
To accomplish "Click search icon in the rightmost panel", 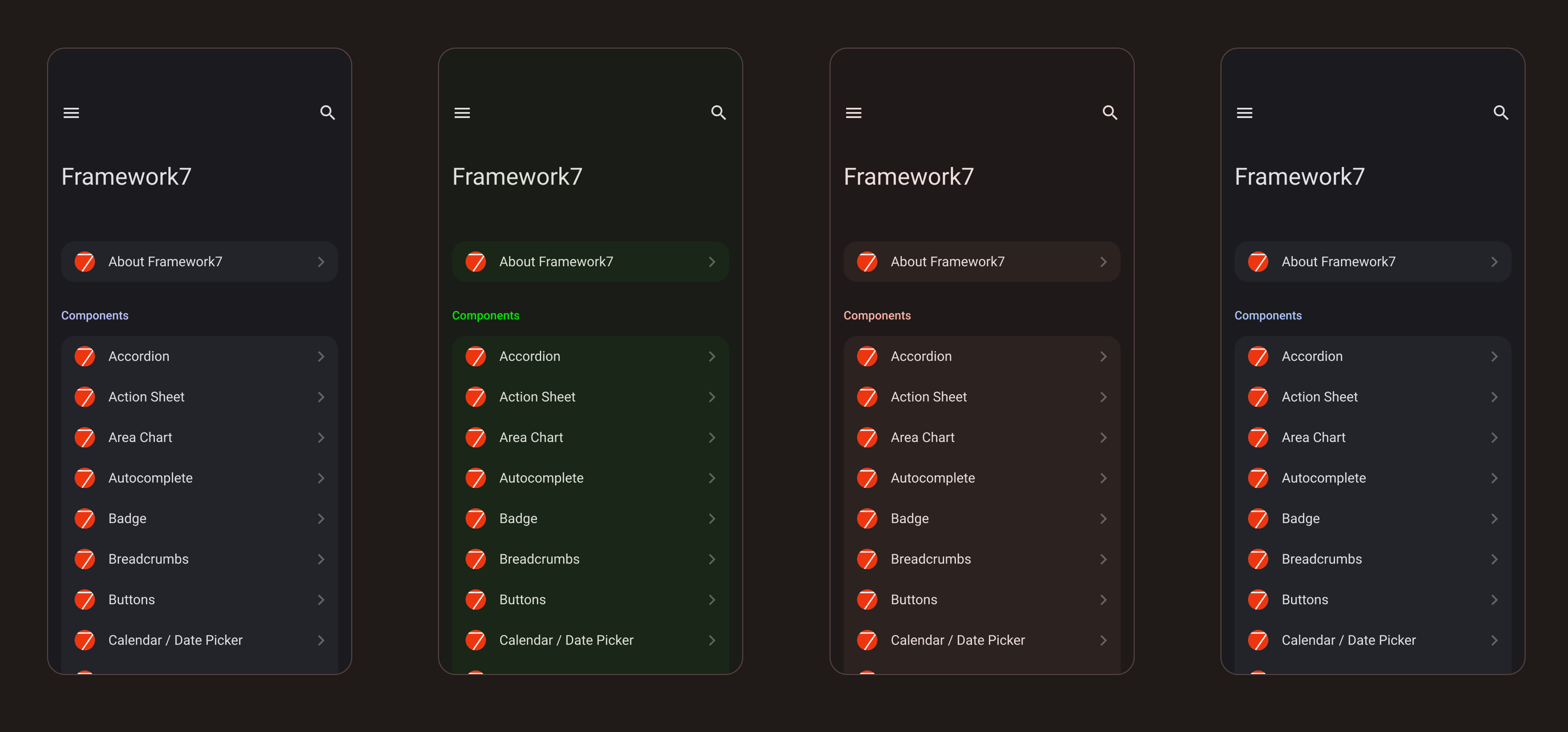I will 1501,112.
